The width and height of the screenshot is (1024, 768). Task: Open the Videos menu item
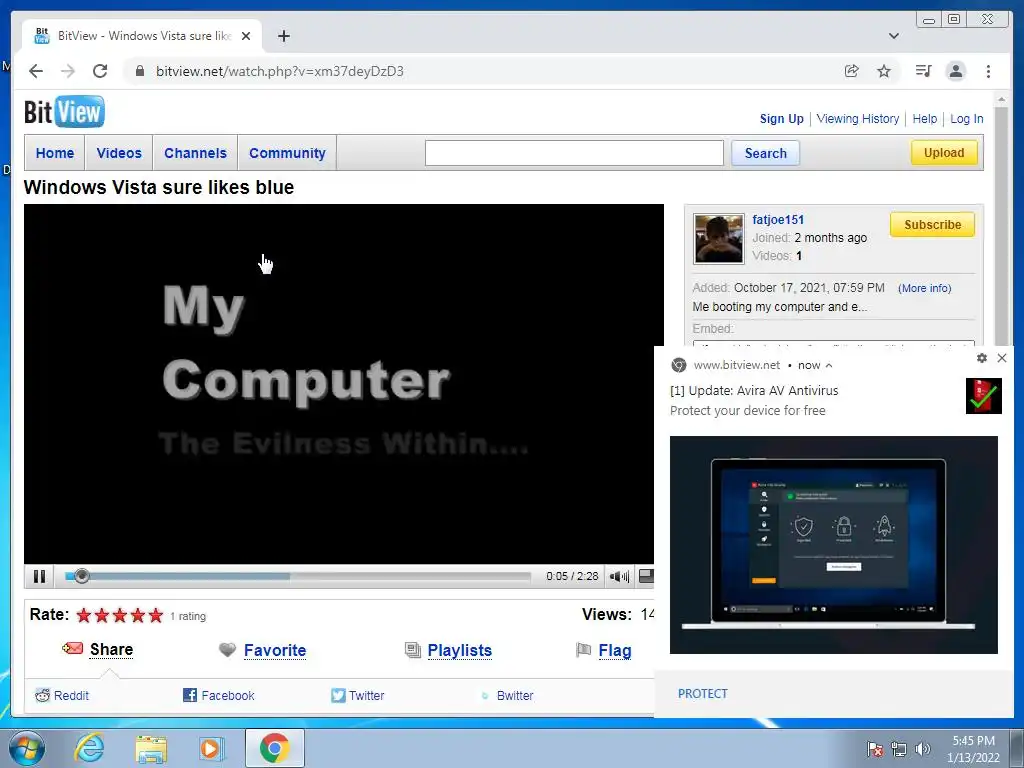click(x=119, y=153)
